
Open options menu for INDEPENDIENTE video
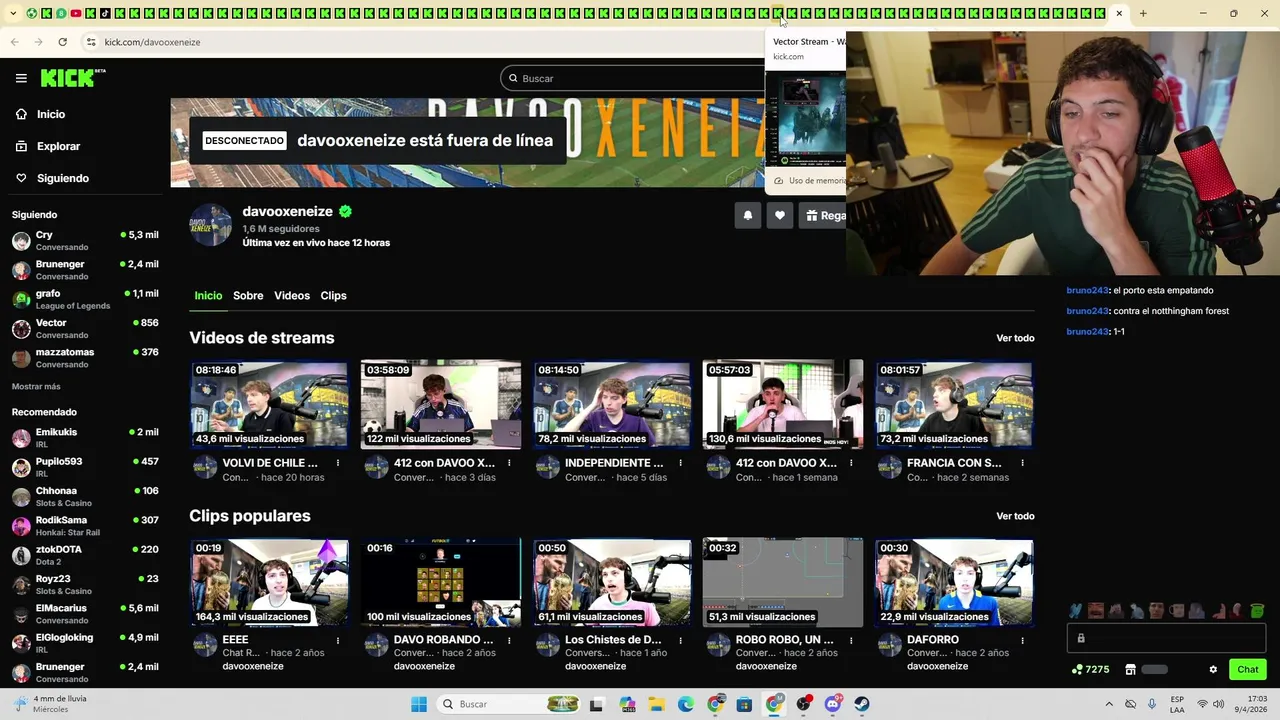(x=680, y=463)
